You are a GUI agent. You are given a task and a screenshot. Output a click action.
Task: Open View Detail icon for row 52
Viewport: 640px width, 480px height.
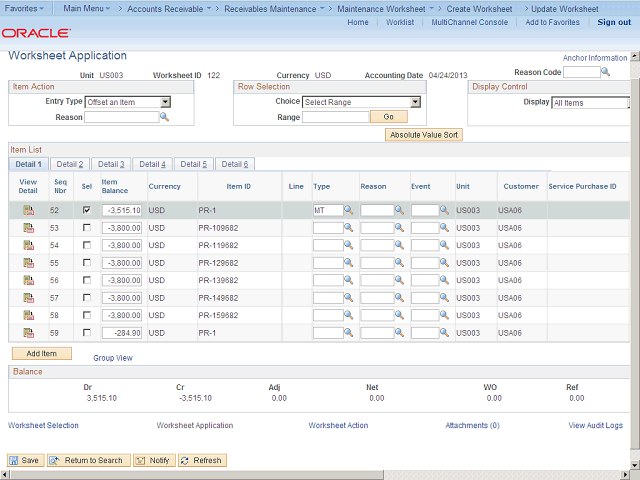coord(28,211)
